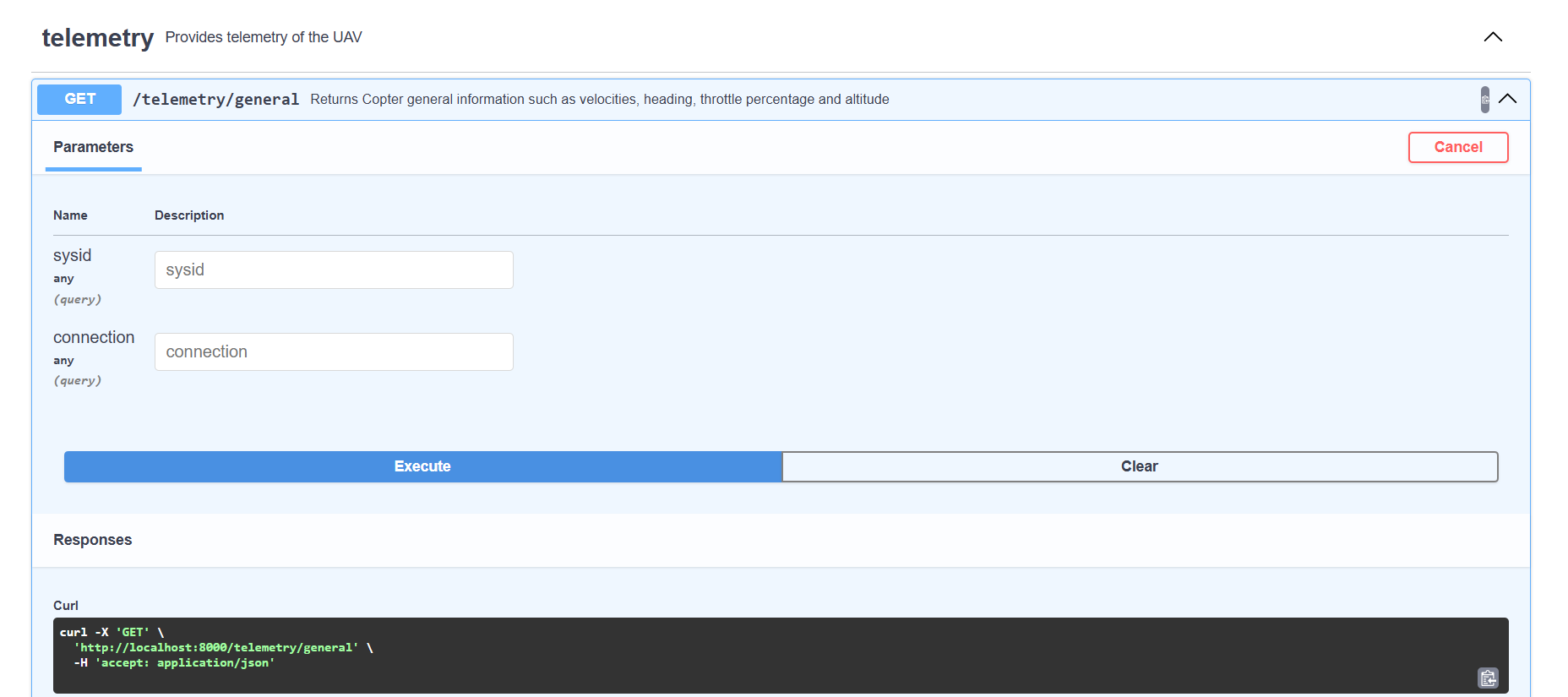Collapse the GET /telemetry/general operation

pos(1508,99)
